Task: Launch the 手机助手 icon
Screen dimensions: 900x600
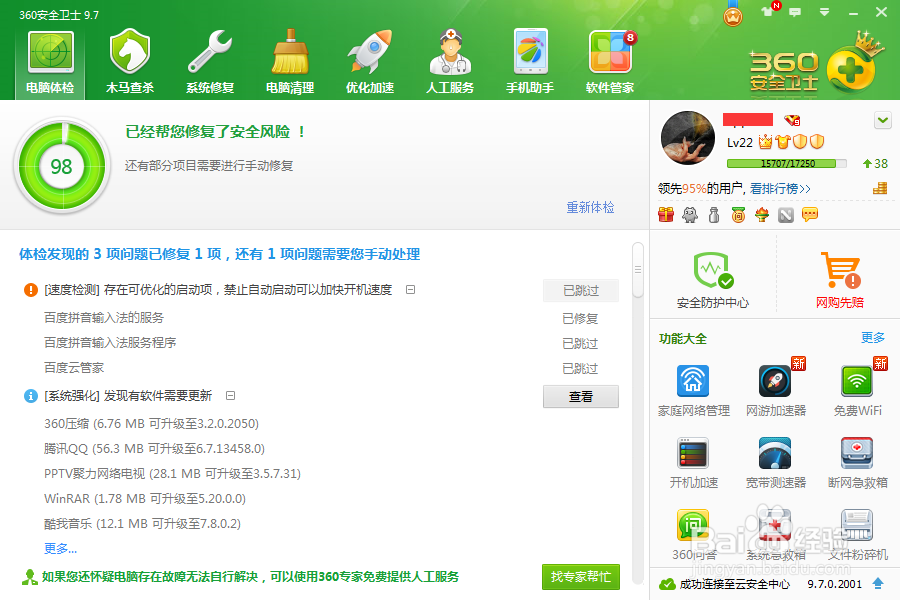Action: pos(530,63)
